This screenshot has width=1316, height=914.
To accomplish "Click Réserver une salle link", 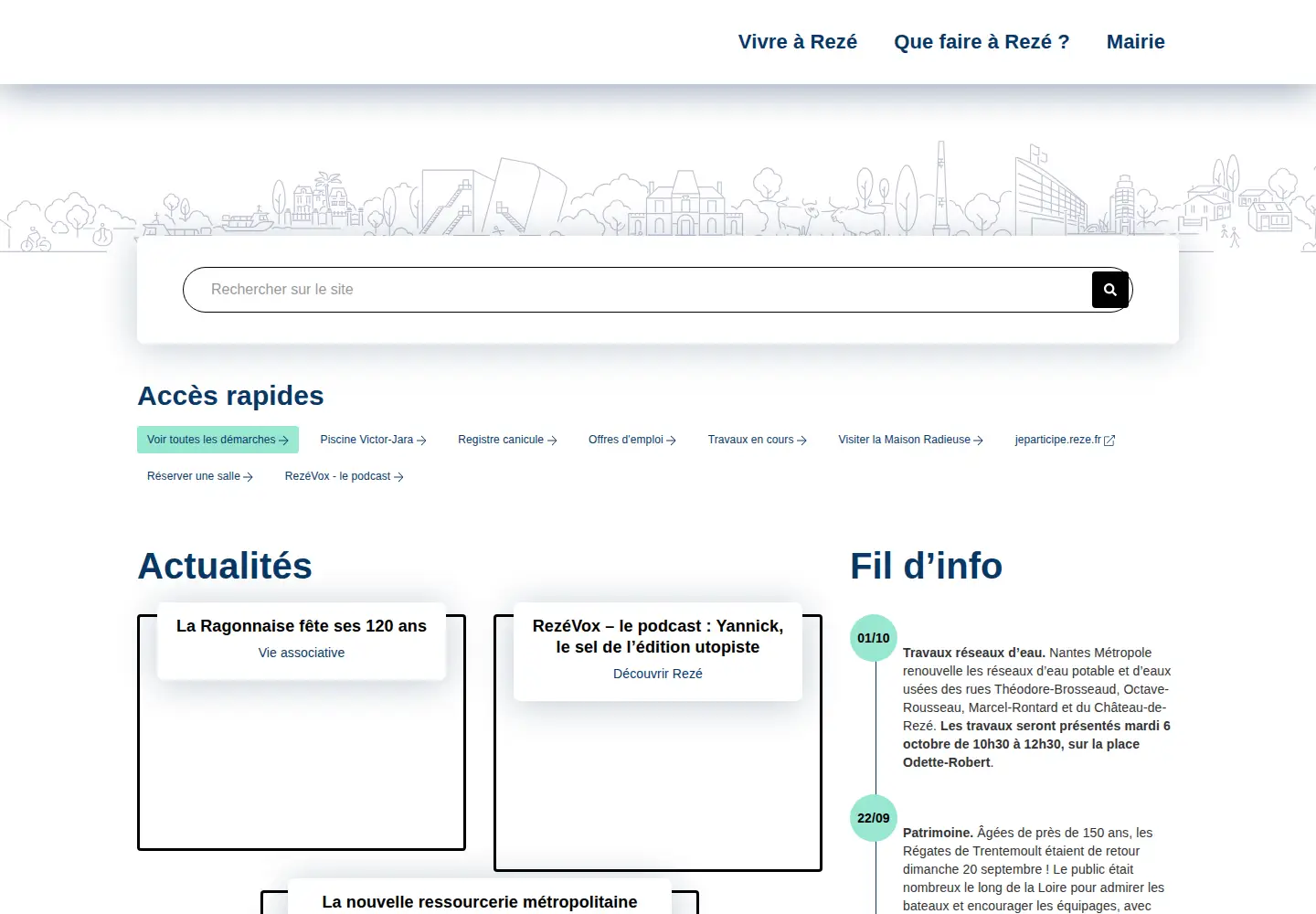I will click(x=200, y=476).
